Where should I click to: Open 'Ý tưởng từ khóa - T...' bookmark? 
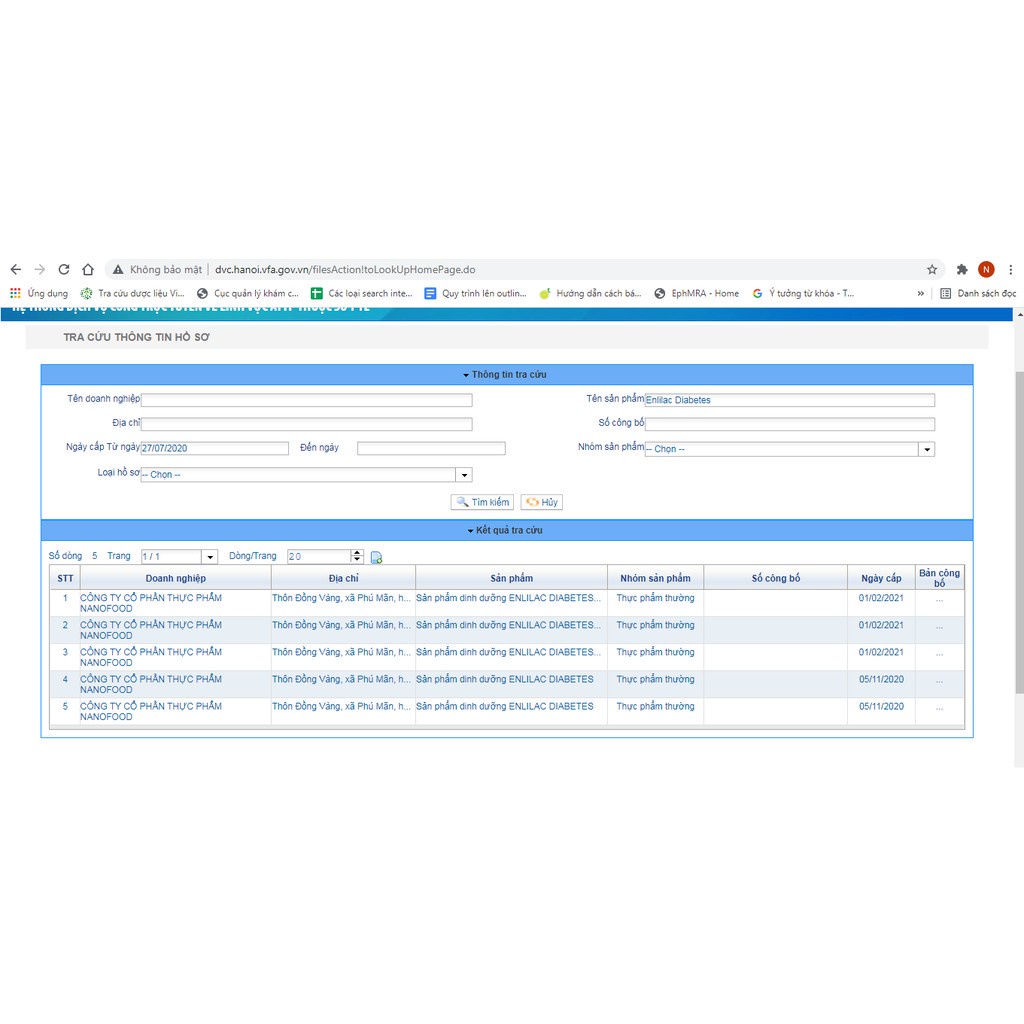803,293
